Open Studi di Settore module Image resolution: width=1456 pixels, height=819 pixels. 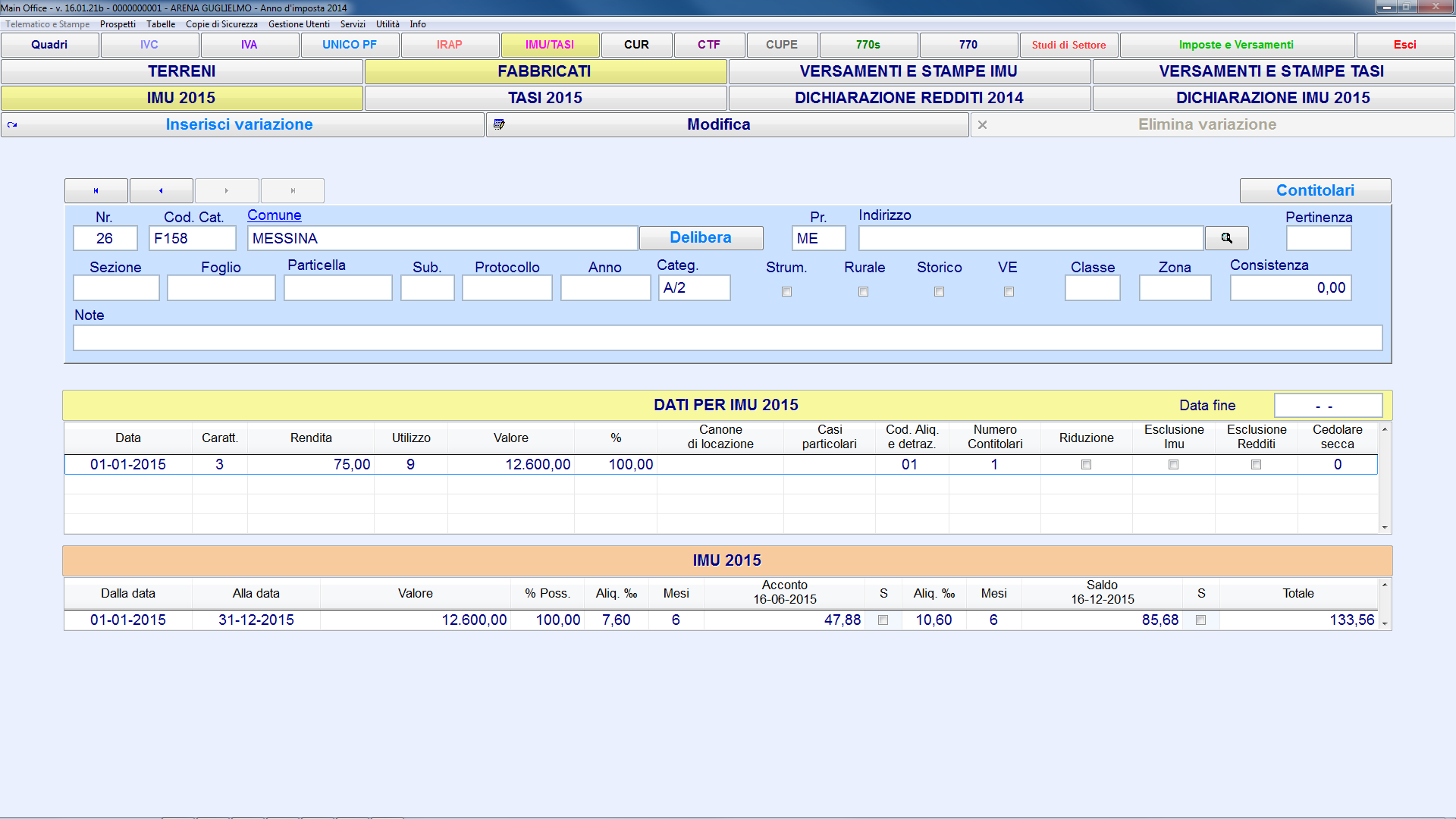click(1068, 45)
